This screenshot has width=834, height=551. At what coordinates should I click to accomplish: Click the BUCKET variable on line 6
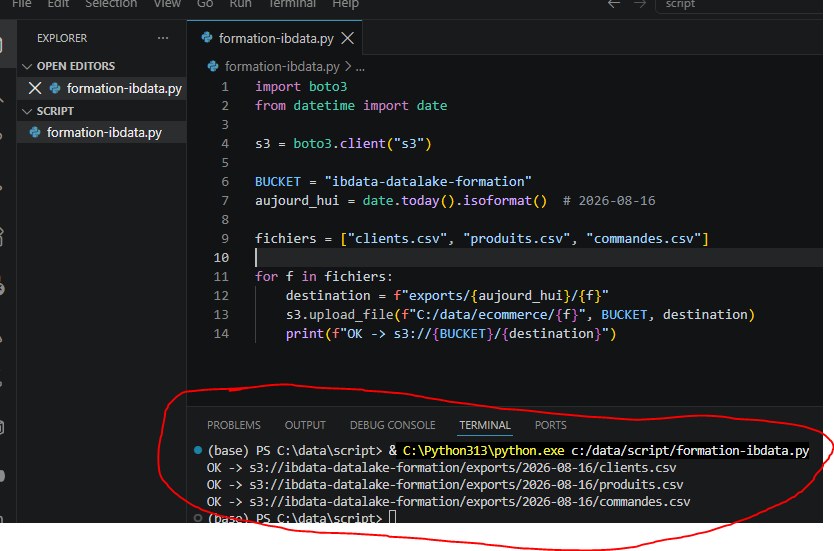pos(278,182)
